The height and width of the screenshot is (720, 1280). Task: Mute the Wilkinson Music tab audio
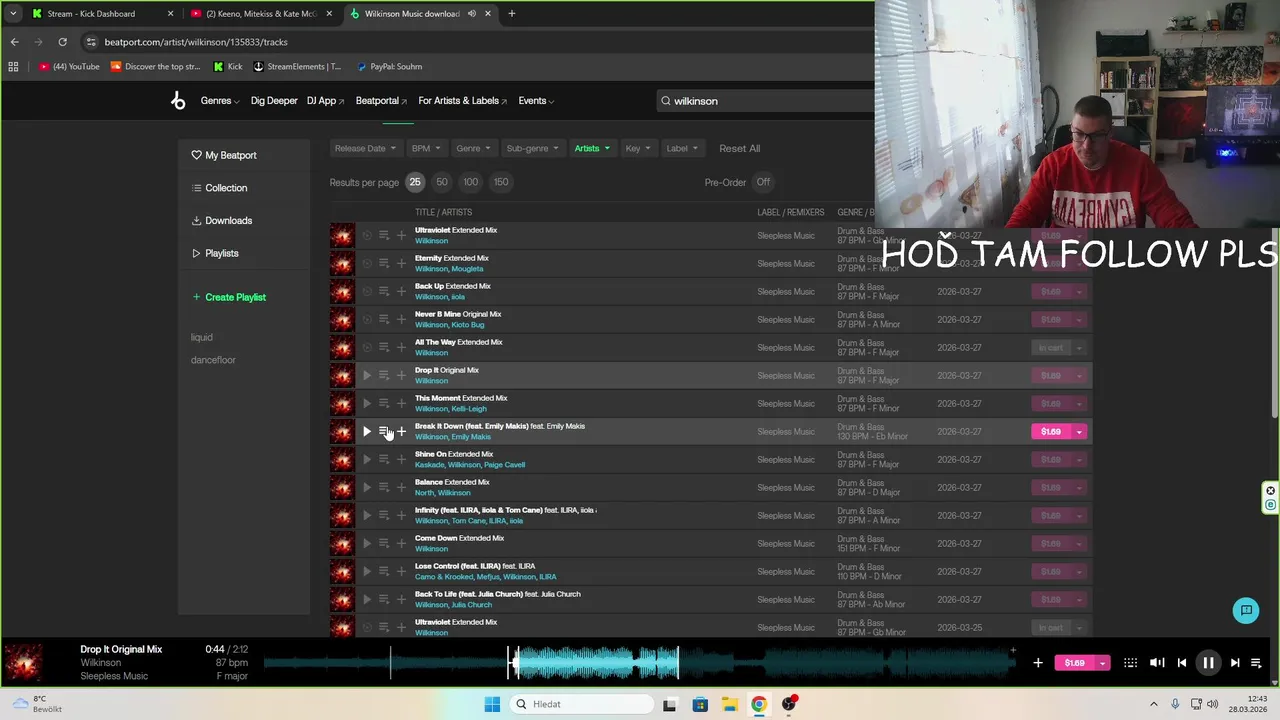(472, 14)
